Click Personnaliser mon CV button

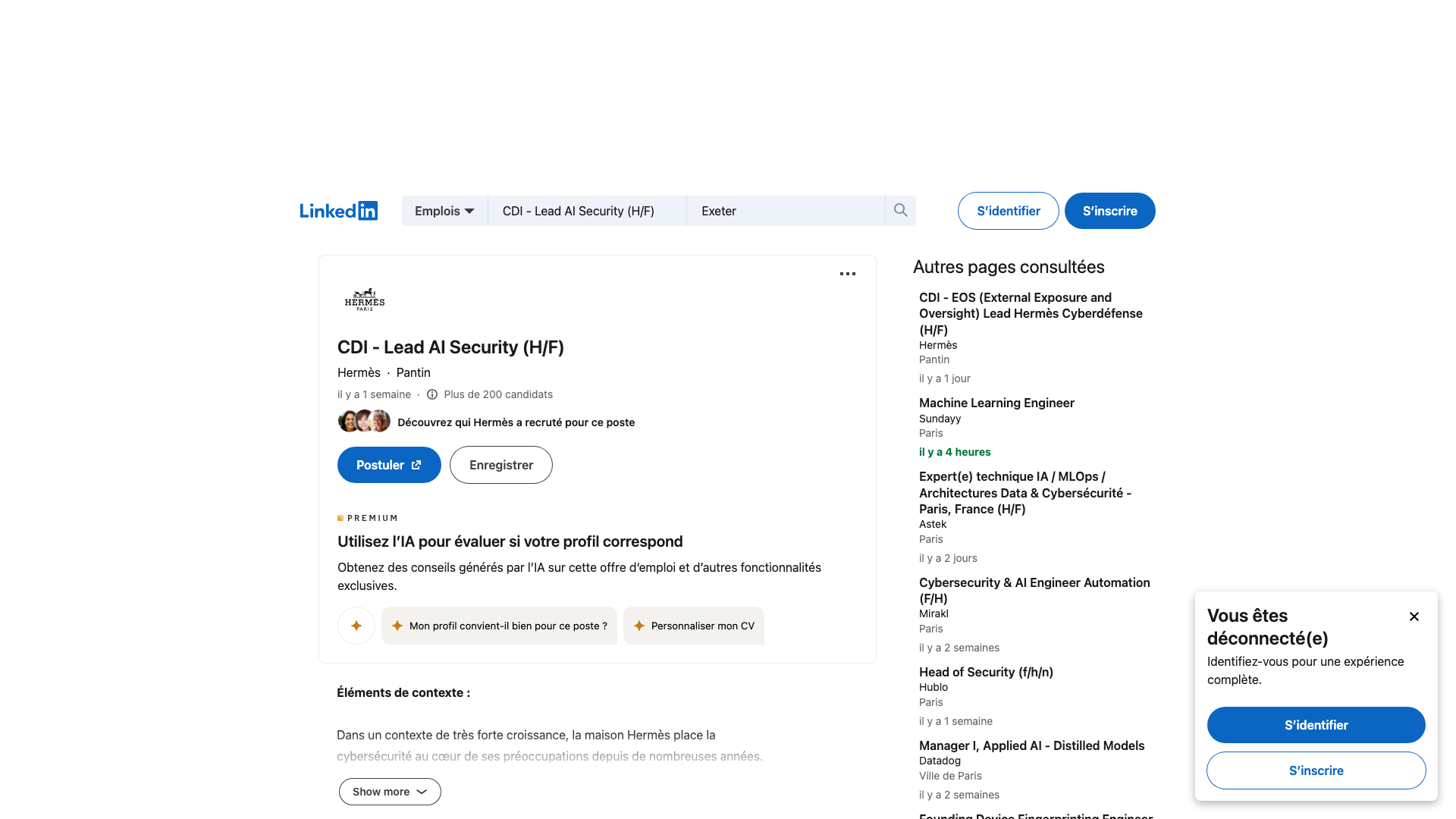point(694,626)
